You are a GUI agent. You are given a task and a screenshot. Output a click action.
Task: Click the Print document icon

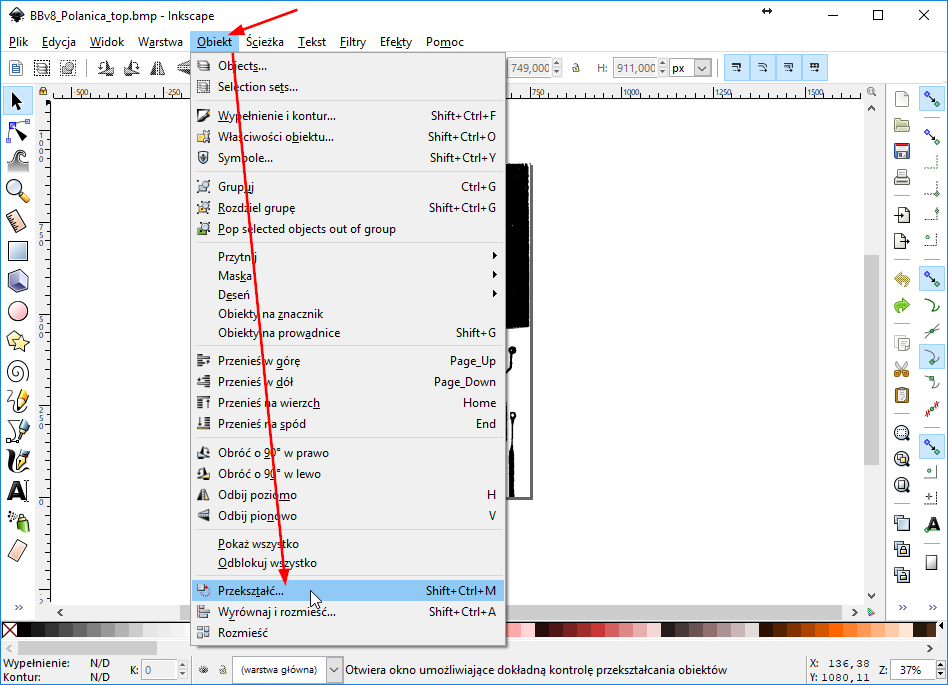901,178
